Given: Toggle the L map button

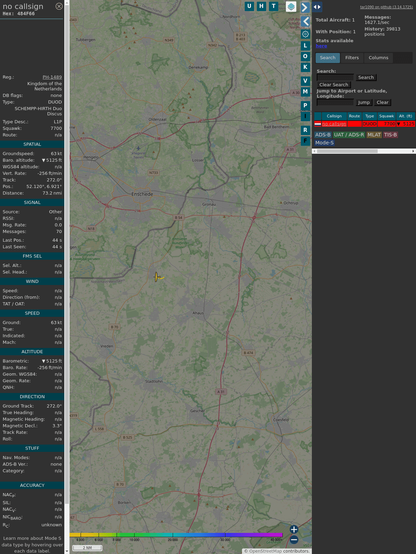Looking at the screenshot, I should (x=305, y=46).
